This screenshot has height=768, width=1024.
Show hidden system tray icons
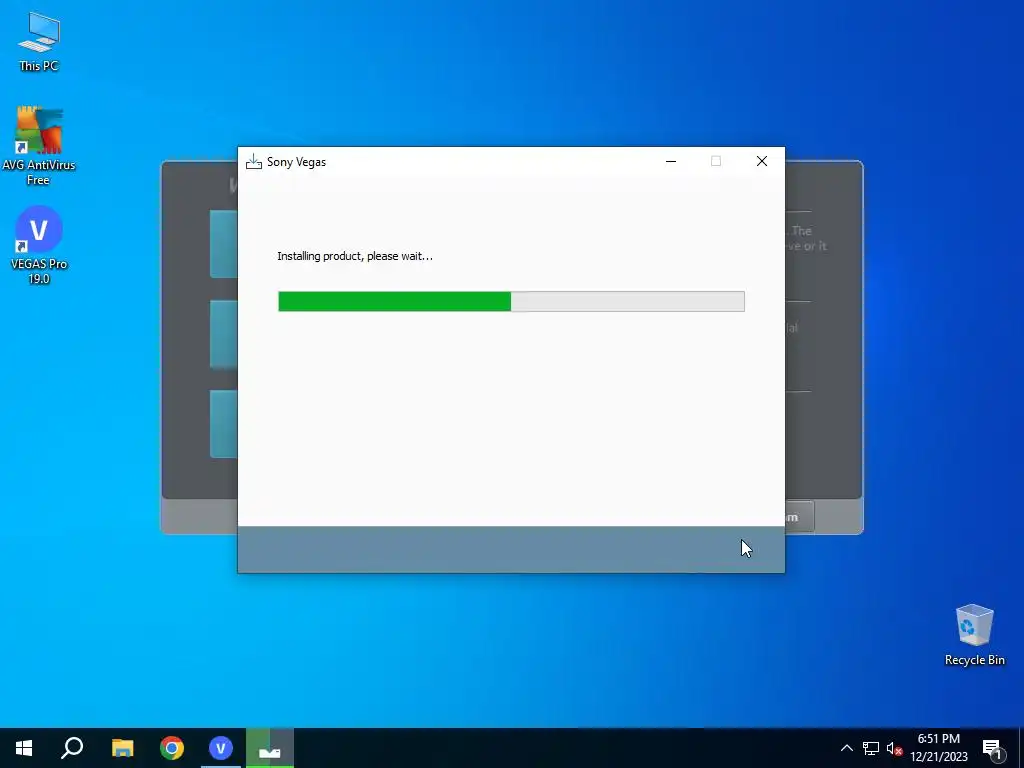(x=846, y=748)
